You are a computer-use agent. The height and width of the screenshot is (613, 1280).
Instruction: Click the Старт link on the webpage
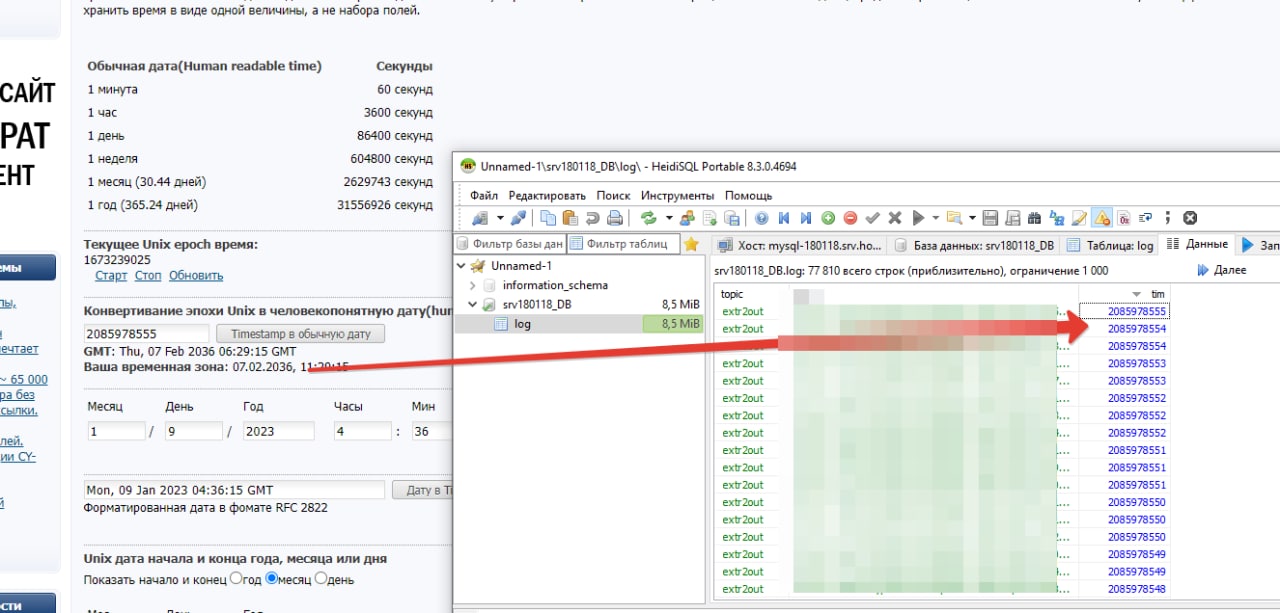point(111,275)
